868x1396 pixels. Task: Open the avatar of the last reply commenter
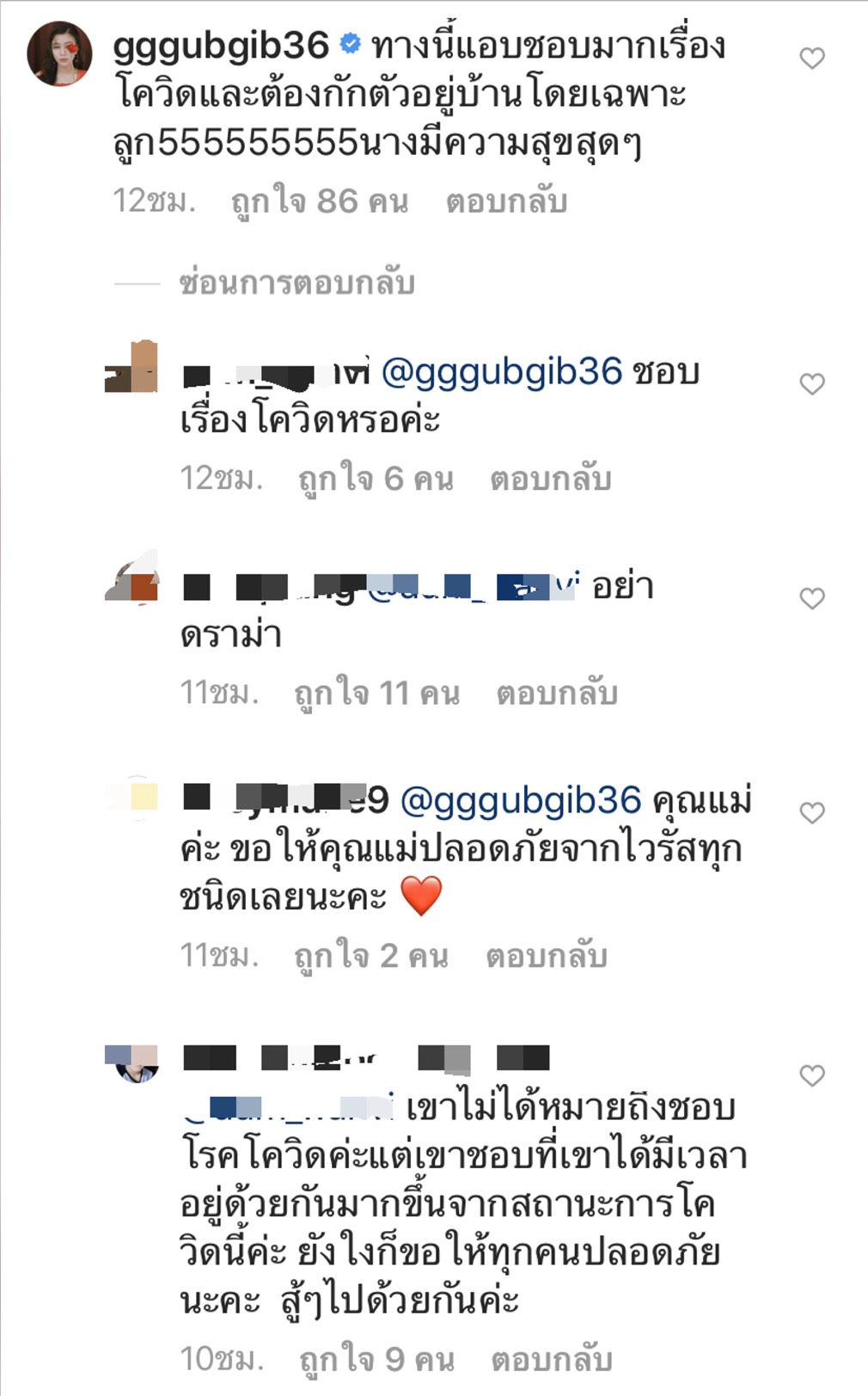pos(131,1063)
